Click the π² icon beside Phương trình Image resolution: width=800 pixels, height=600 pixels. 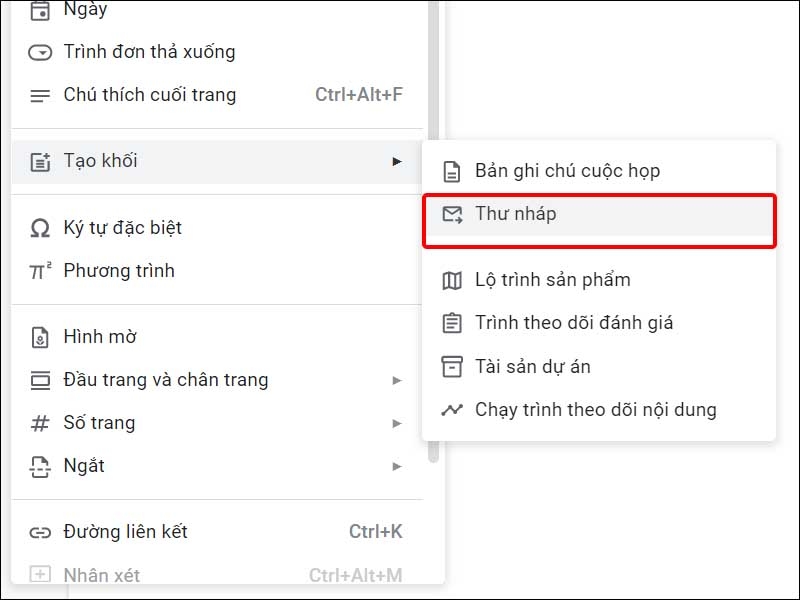click(38, 270)
